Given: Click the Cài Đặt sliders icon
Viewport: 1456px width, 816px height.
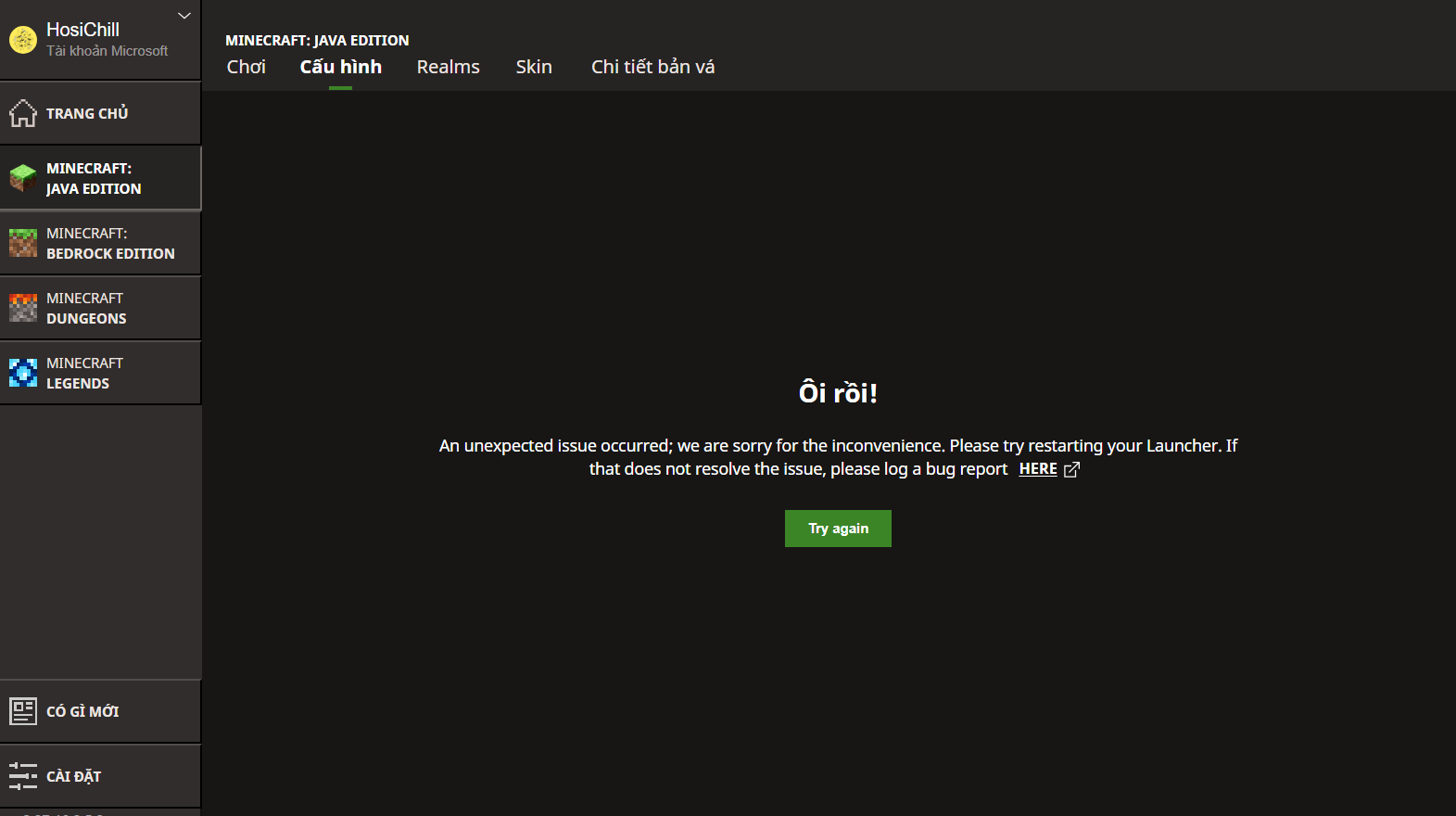Looking at the screenshot, I should tap(23, 776).
